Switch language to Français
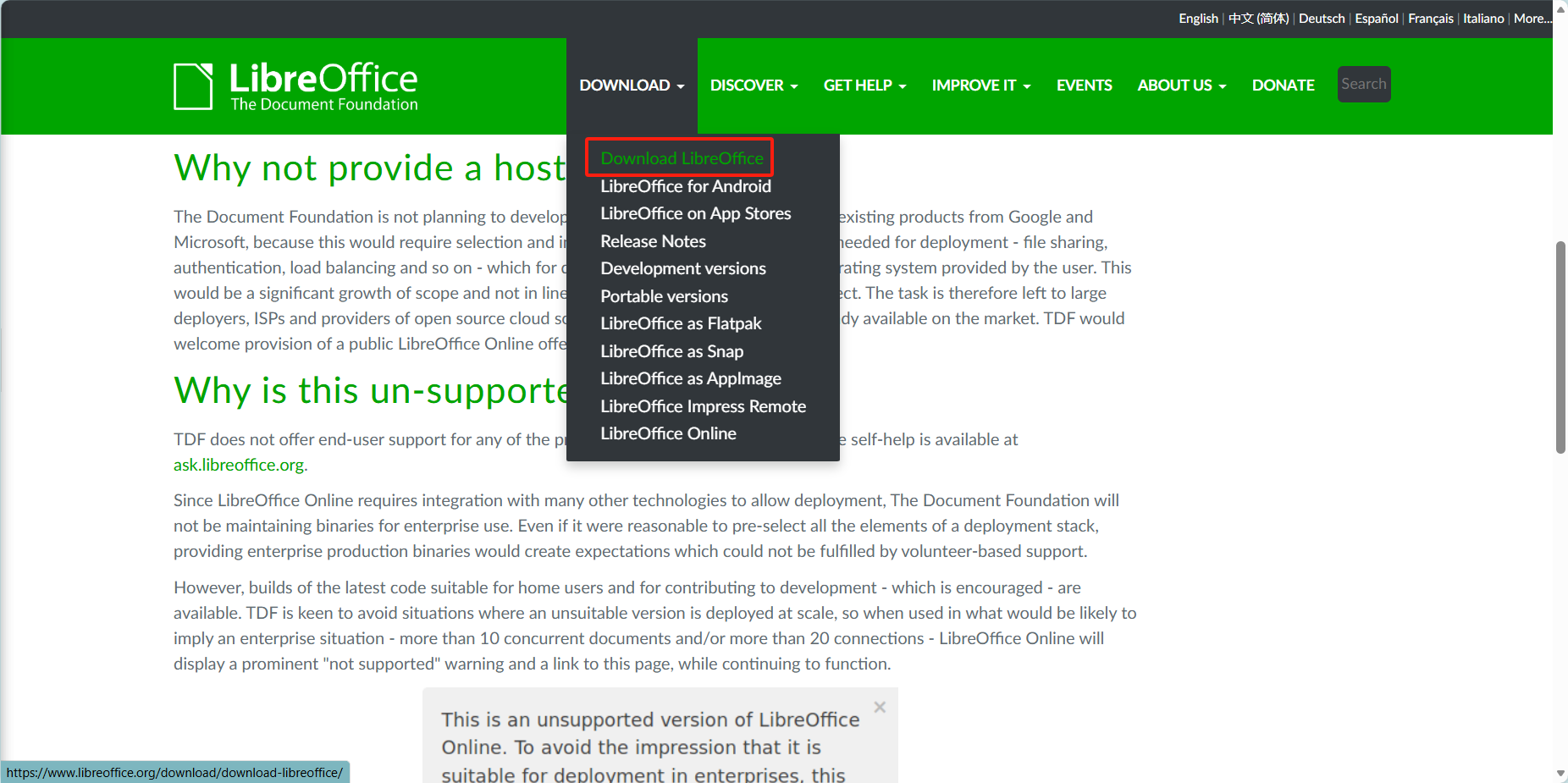The width and height of the screenshot is (1568, 783). coord(1431,19)
